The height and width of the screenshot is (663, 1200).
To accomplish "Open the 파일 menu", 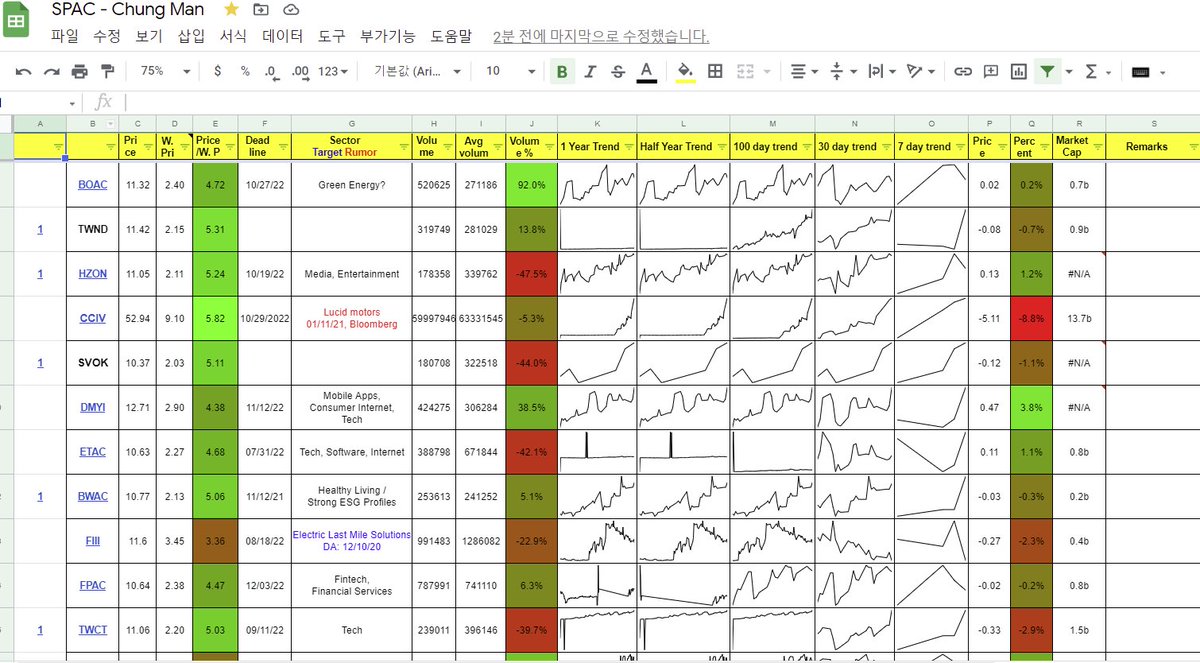I will [x=64, y=36].
